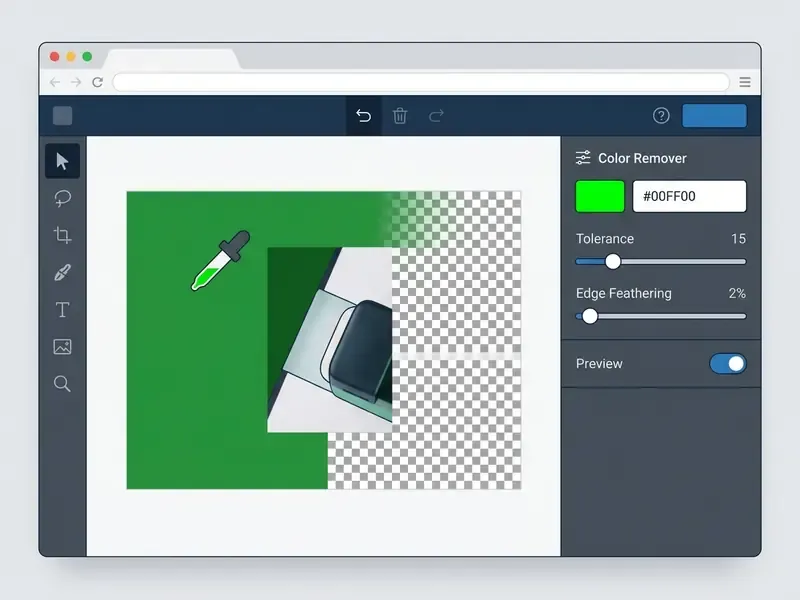This screenshot has width=800, height=600.
Task: Click the Color Remover sliders icon
Action: 583,158
